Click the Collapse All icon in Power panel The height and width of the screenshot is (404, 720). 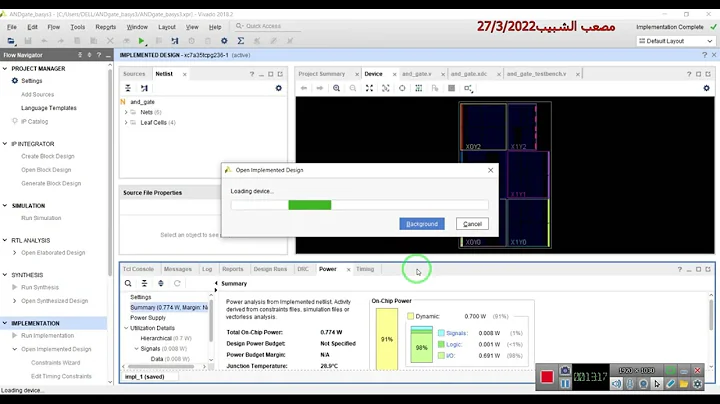tap(144, 283)
